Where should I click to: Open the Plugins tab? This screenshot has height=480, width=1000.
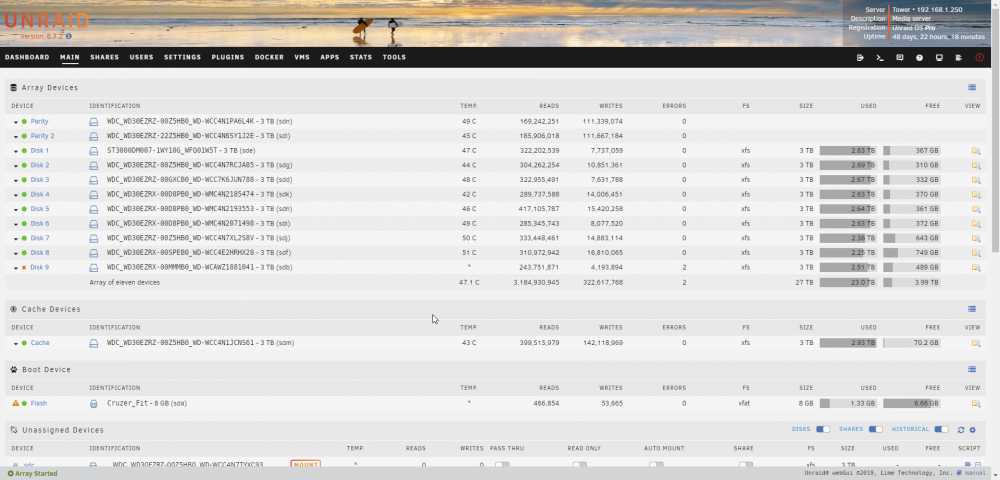pos(228,57)
